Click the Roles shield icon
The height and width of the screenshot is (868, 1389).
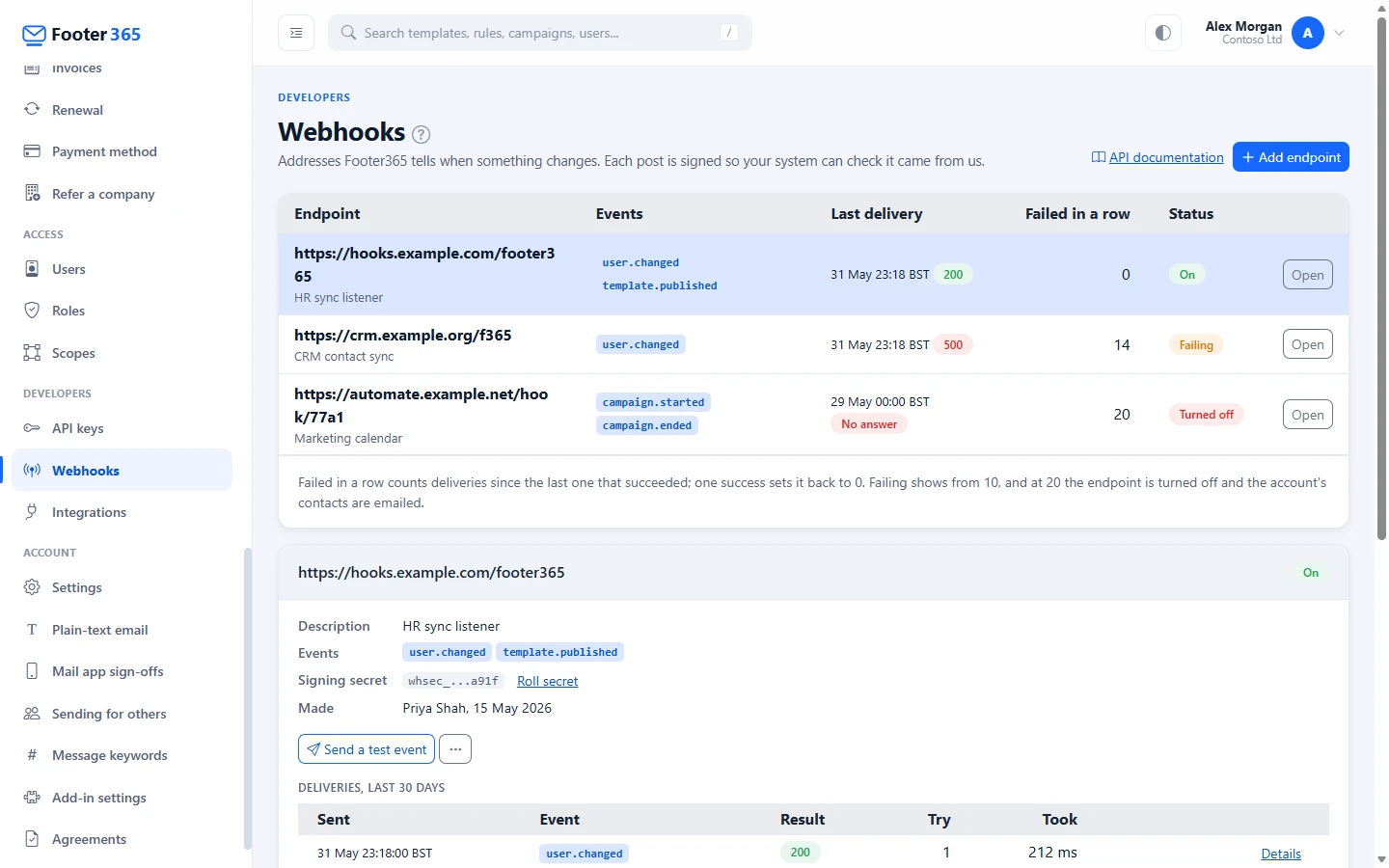click(x=32, y=311)
